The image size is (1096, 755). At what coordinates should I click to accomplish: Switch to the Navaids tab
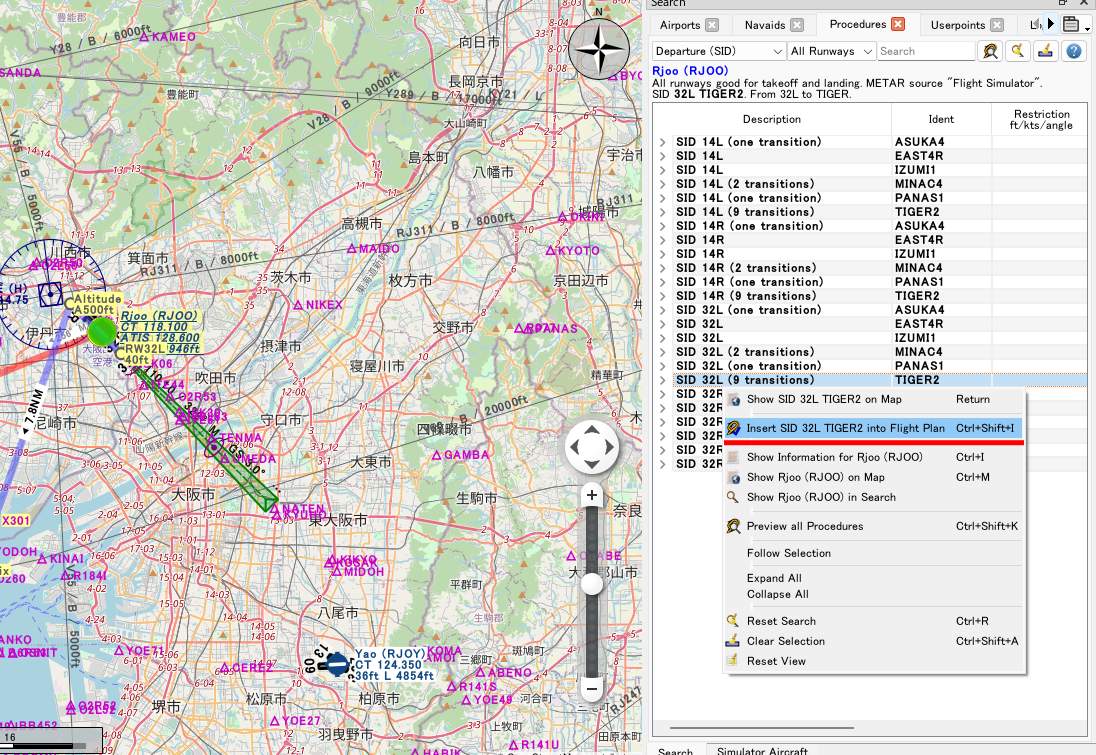coord(765,25)
